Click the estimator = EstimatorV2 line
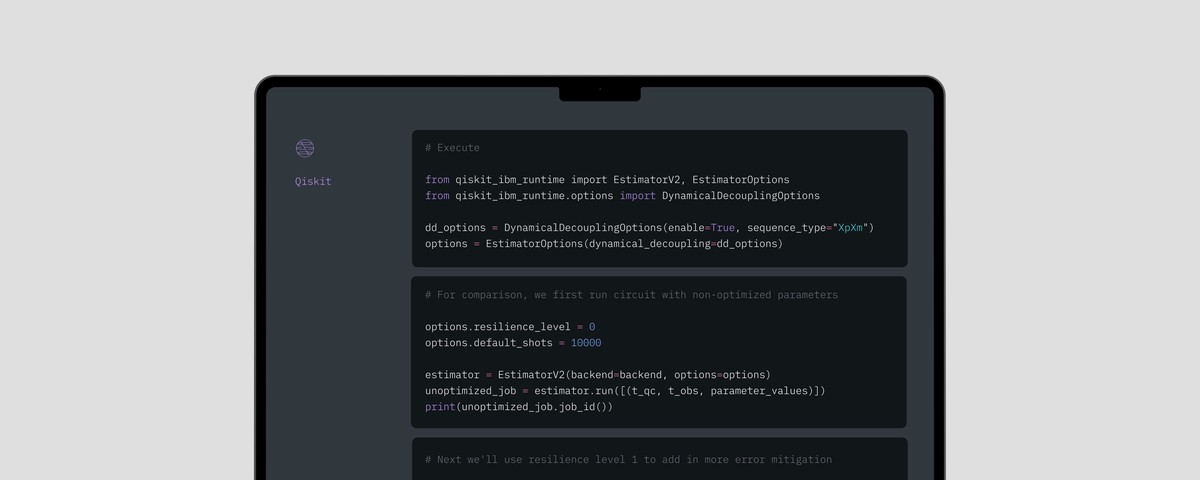This screenshot has width=1200, height=480. pyautogui.click(x=597, y=375)
